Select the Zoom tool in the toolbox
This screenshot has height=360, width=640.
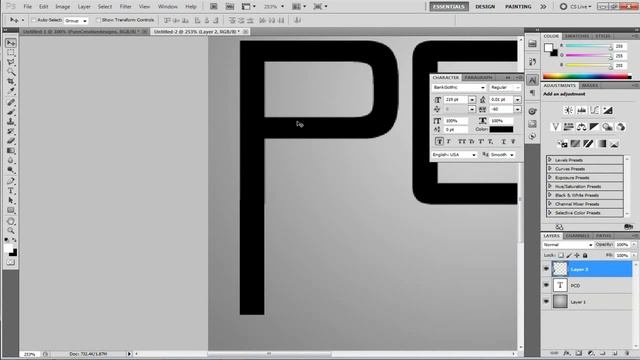(x=11, y=231)
